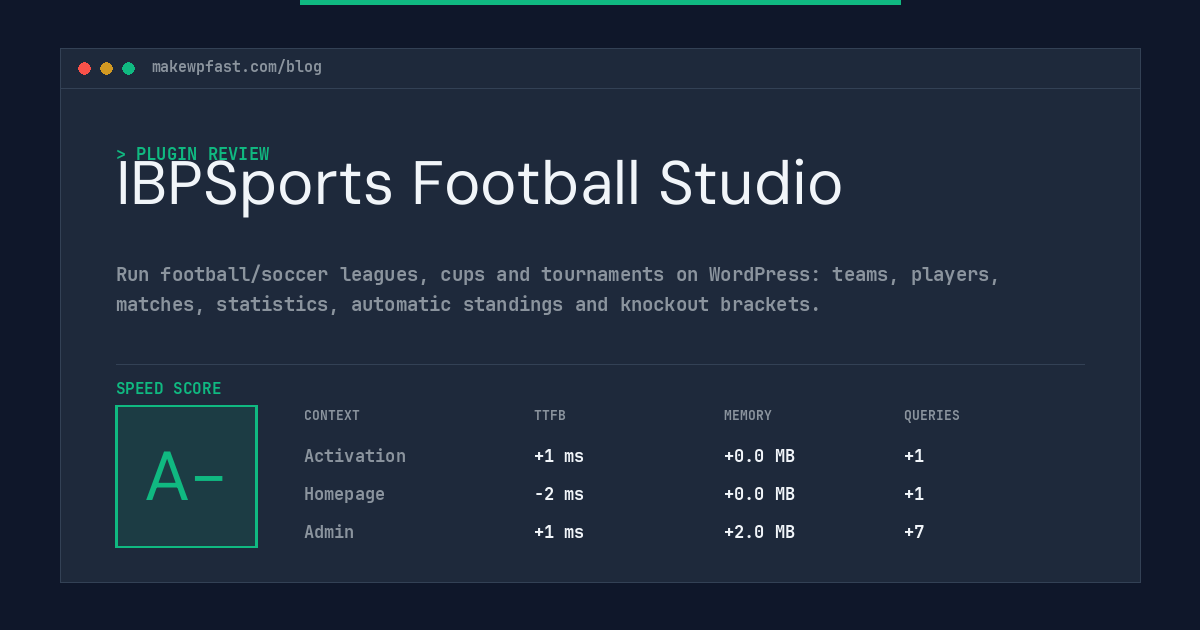Click the red close dot
The height and width of the screenshot is (630, 1200).
tap(84, 68)
